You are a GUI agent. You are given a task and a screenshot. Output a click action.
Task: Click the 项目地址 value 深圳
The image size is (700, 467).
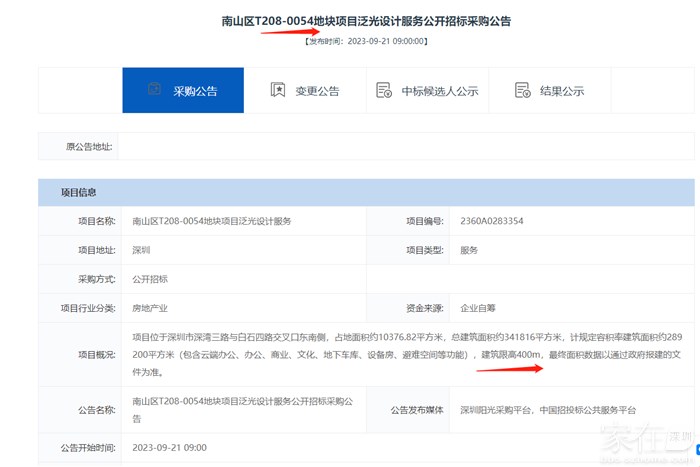[142, 250]
